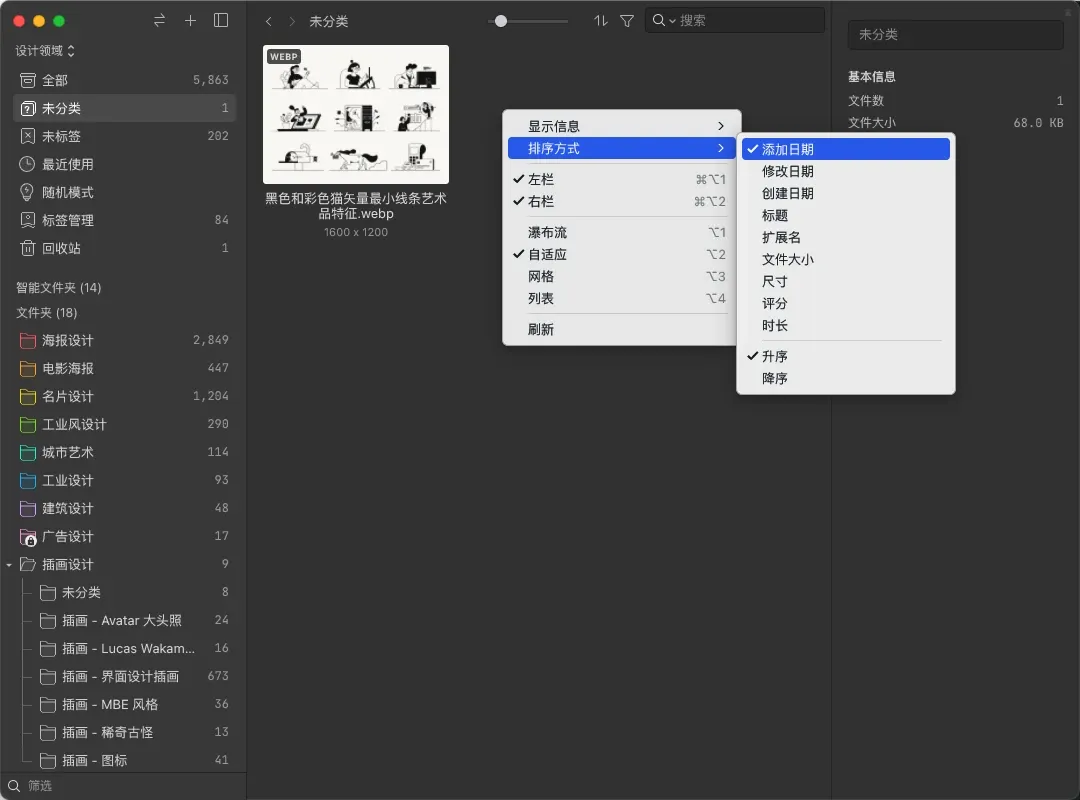Sort by 尺寸
Image resolution: width=1080 pixels, height=800 pixels.
[x=846, y=282]
